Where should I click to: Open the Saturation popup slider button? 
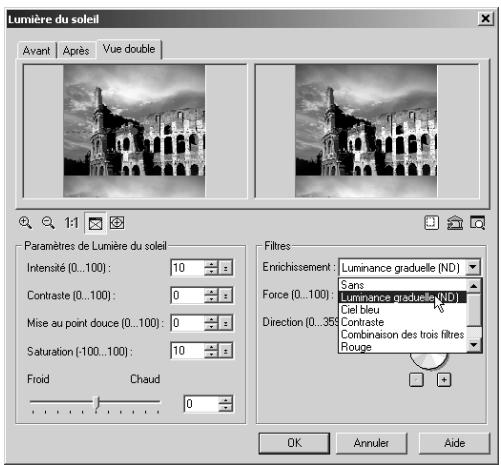[226, 351]
